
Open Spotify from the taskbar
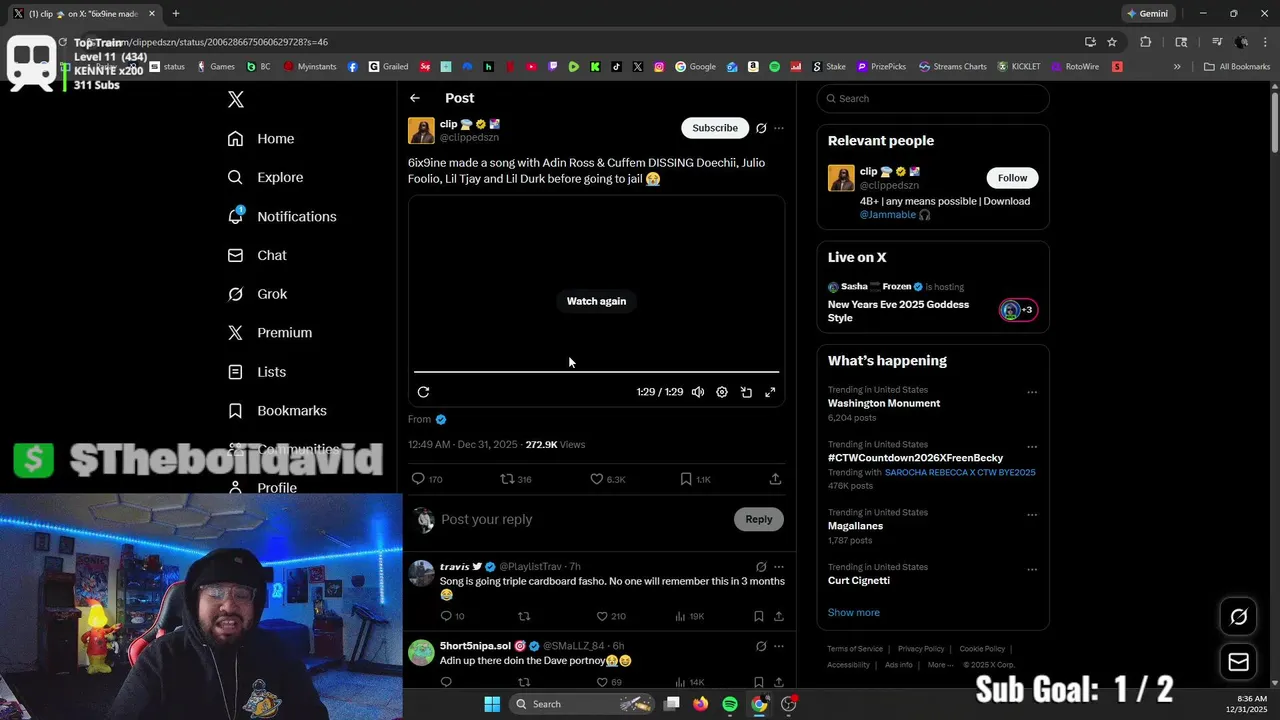[x=730, y=704]
